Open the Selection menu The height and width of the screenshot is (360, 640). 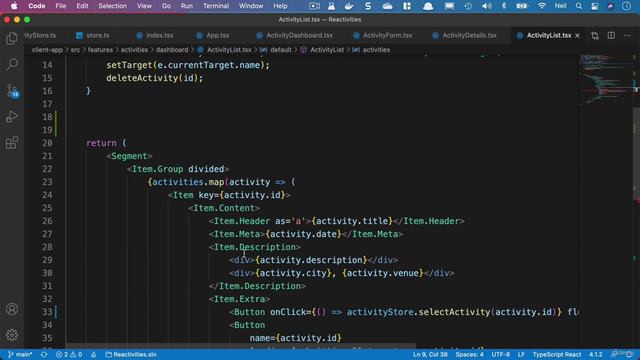[112, 6]
